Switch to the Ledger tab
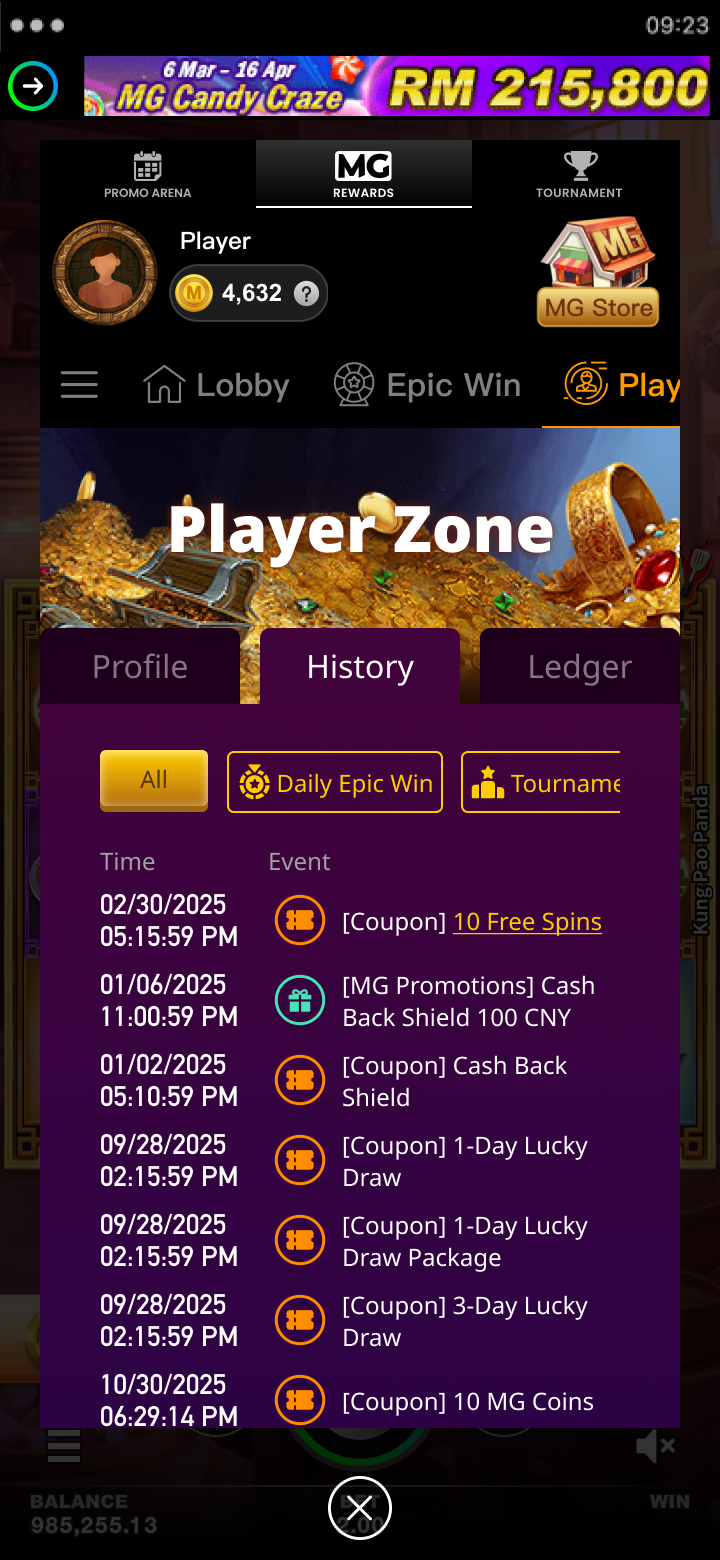The image size is (720, 1560). [580, 667]
